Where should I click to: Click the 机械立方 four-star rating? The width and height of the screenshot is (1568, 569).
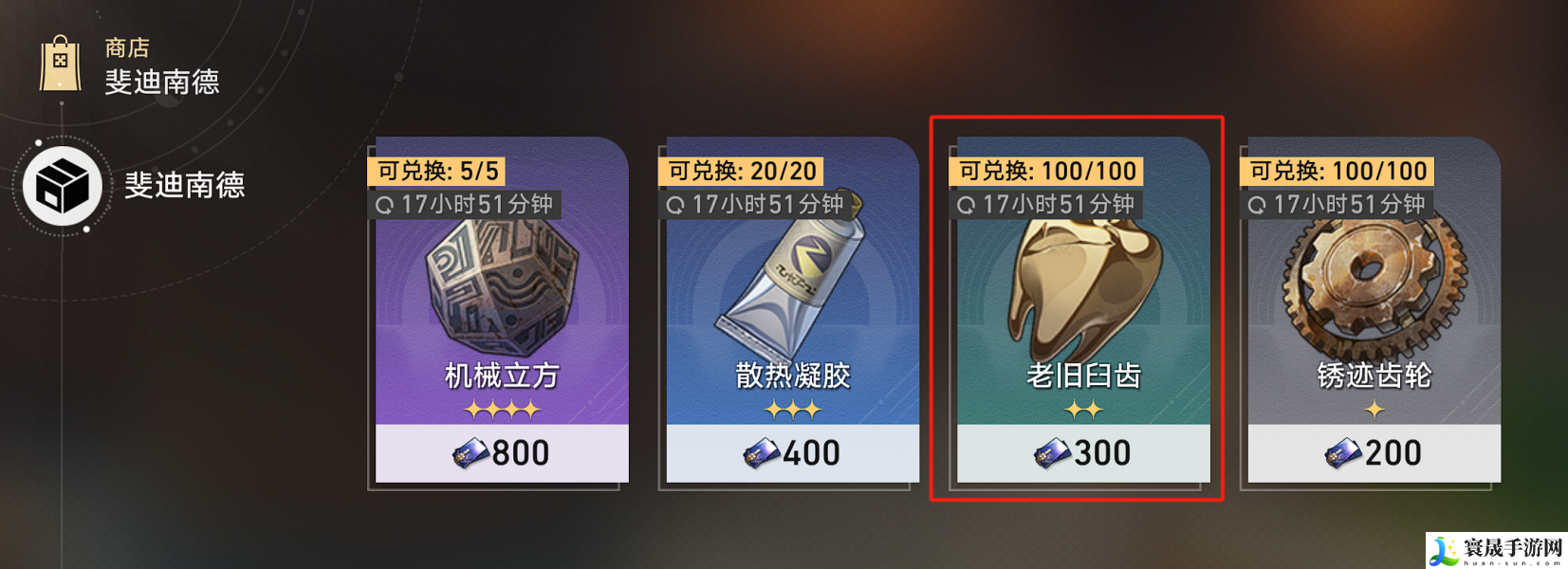[x=502, y=410]
